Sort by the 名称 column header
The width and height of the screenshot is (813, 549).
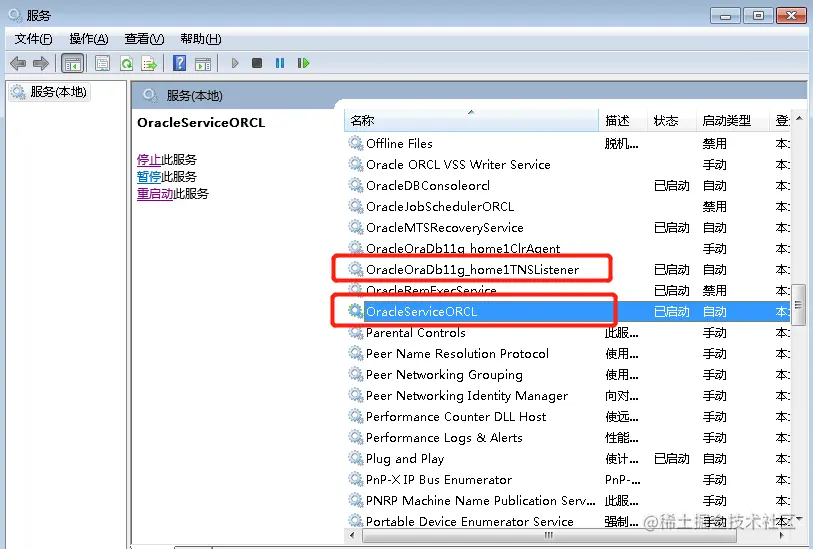point(471,120)
